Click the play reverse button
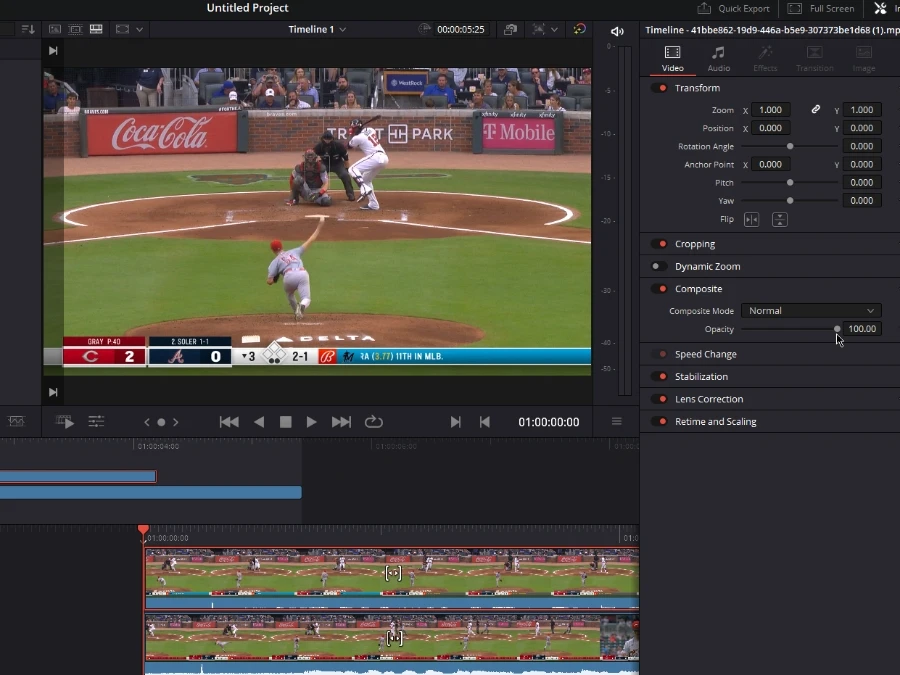 click(259, 422)
